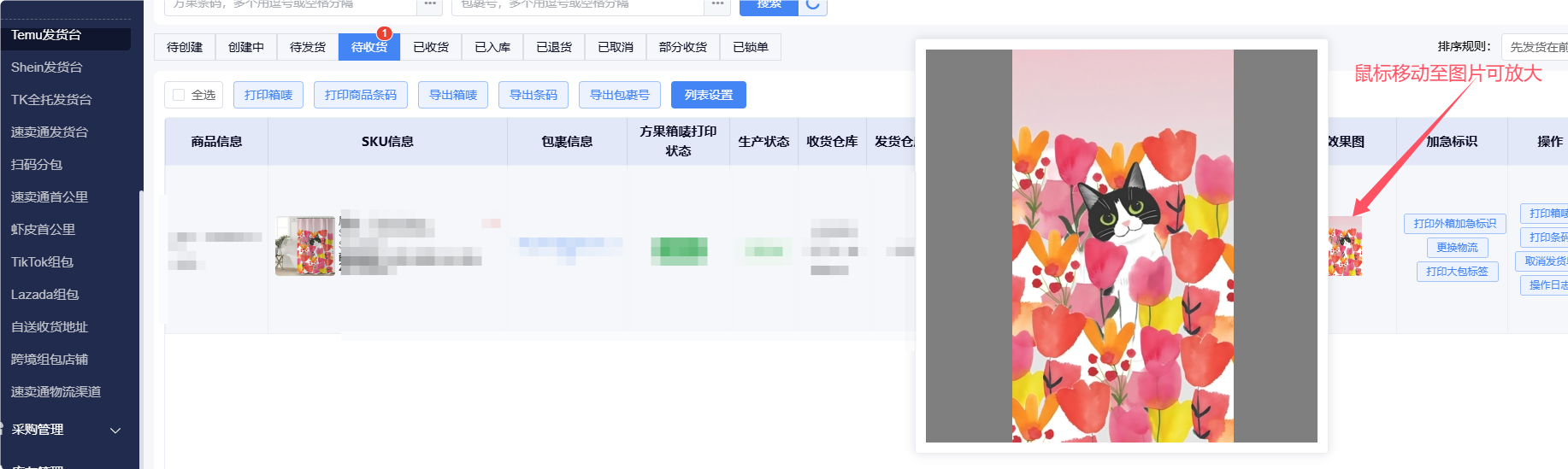Image resolution: width=1568 pixels, height=469 pixels.
Task: Click the refresh icon beside search
Action: pyautogui.click(x=813, y=5)
